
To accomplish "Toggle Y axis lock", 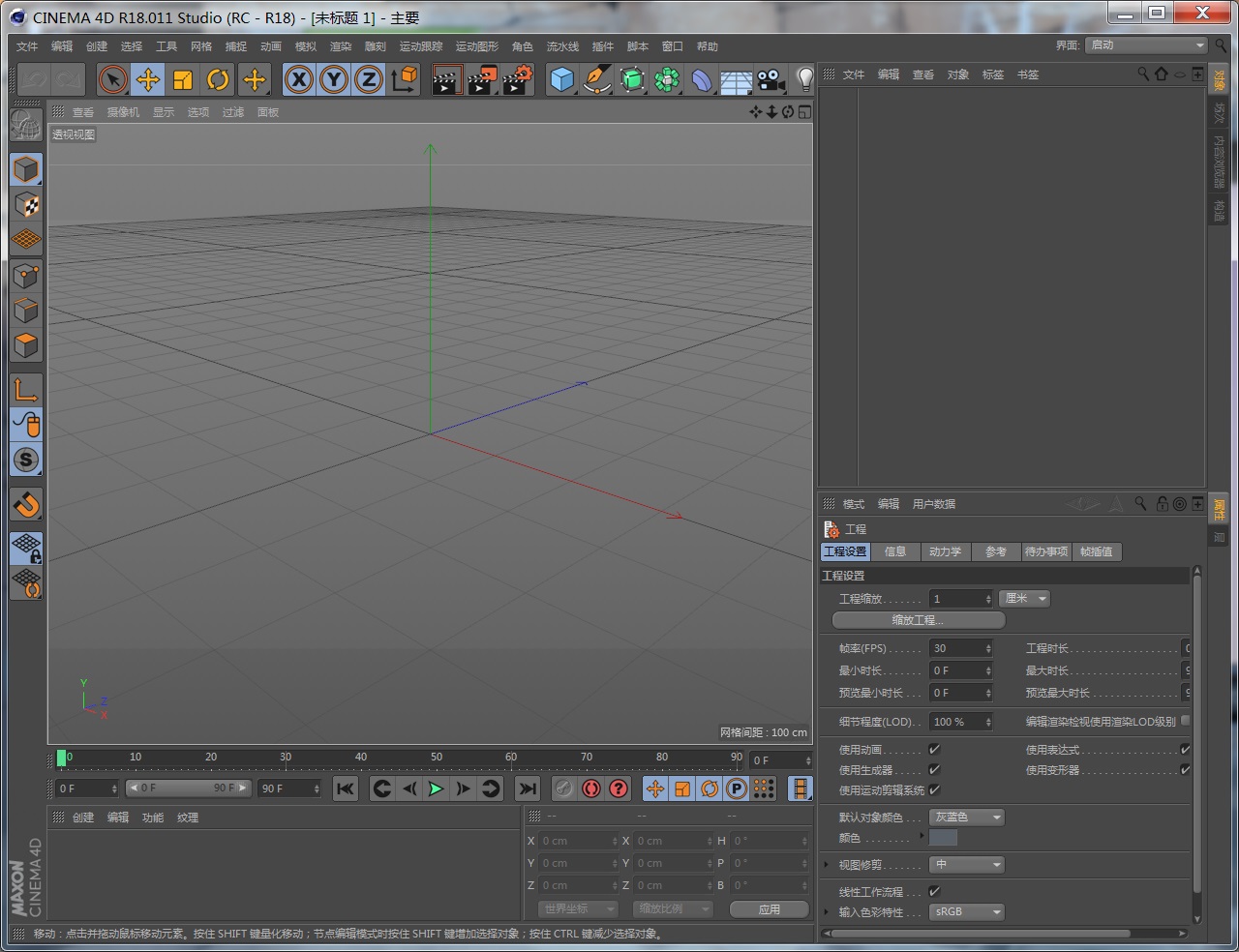I will point(334,79).
